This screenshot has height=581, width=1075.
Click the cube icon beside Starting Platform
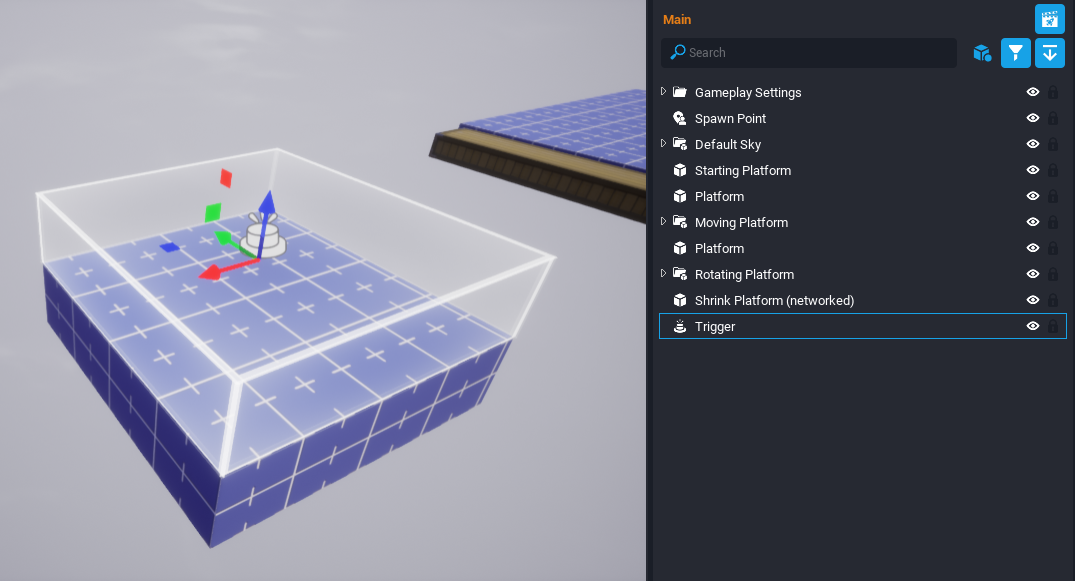point(679,170)
